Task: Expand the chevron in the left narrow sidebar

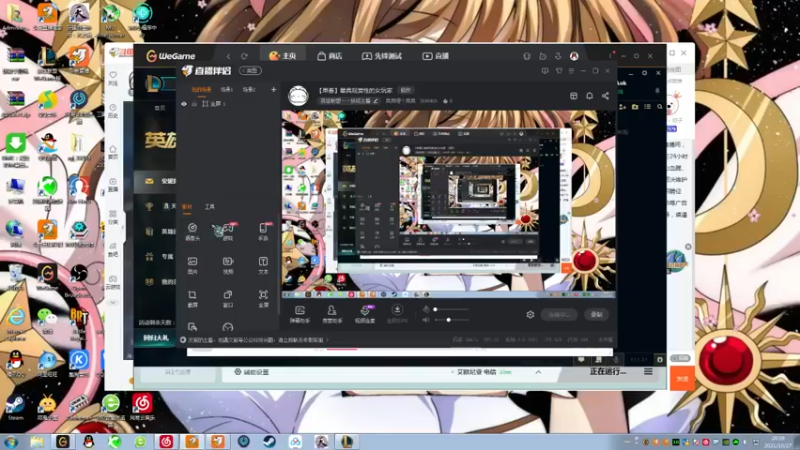Action: [x=113, y=303]
